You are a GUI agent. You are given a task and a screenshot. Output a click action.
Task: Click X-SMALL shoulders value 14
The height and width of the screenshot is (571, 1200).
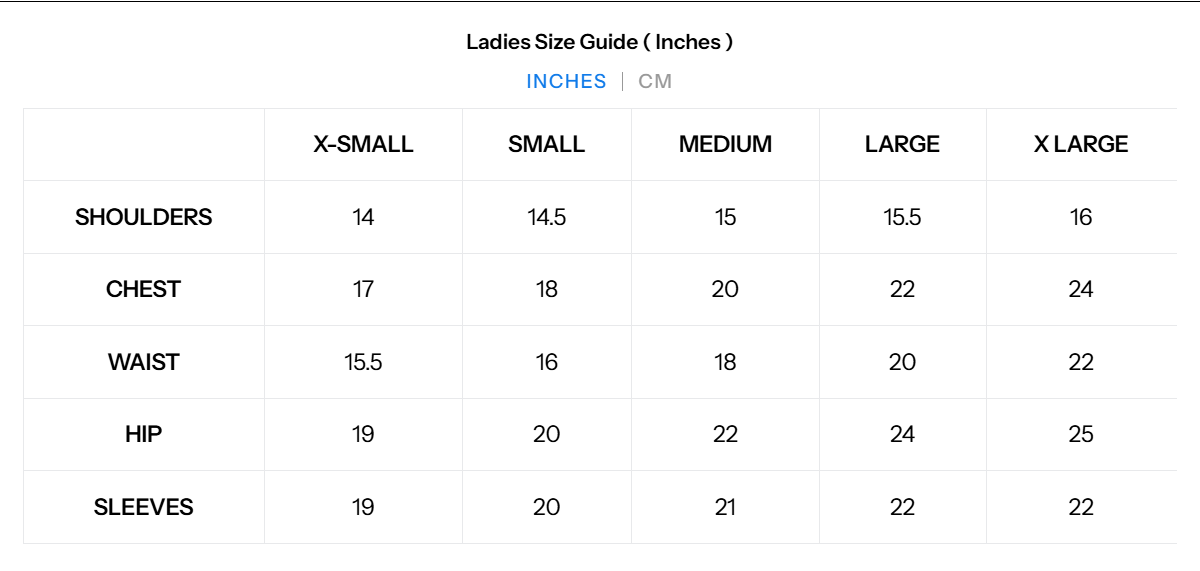click(x=363, y=217)
